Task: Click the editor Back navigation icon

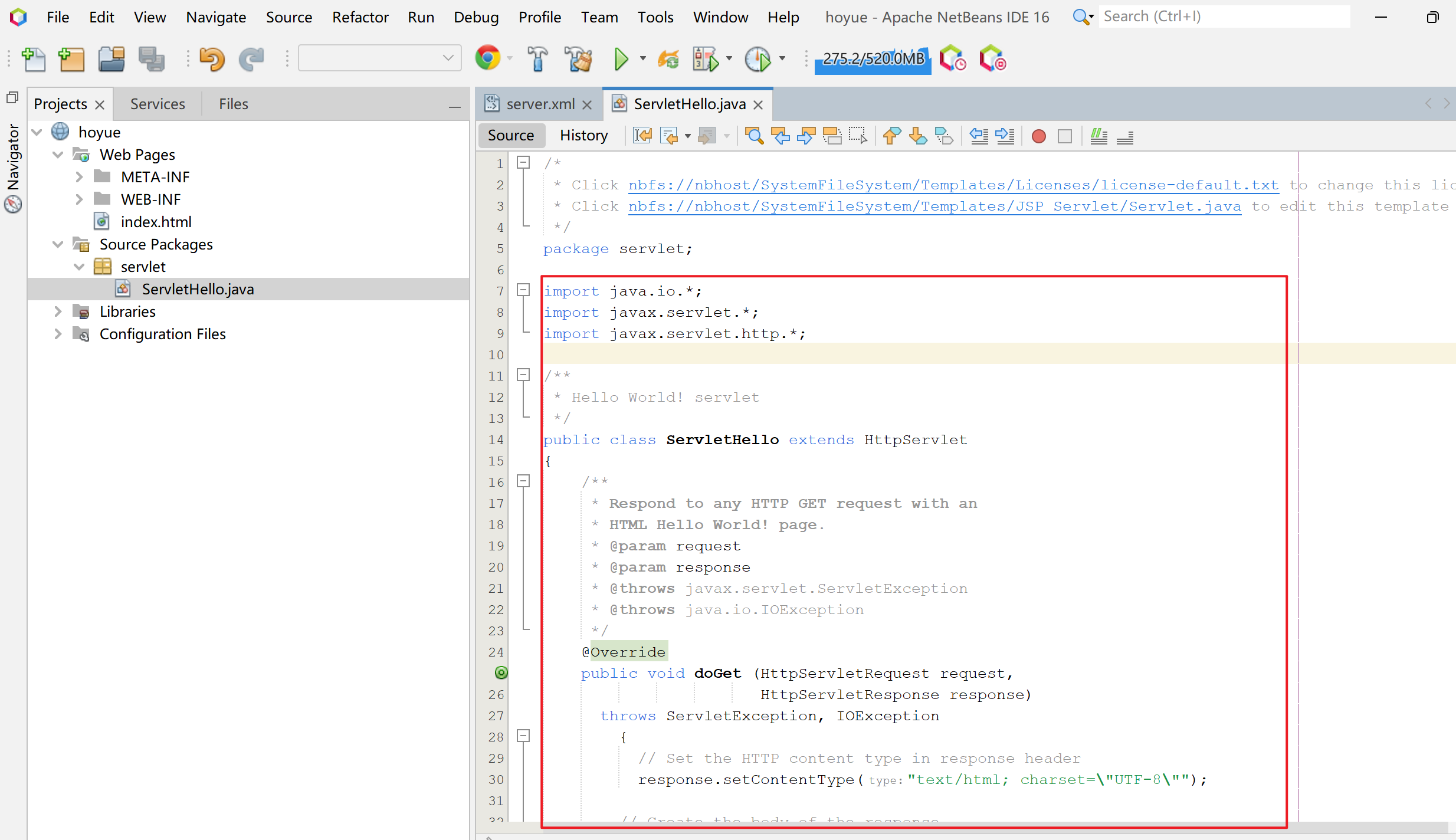Action: 669,136
